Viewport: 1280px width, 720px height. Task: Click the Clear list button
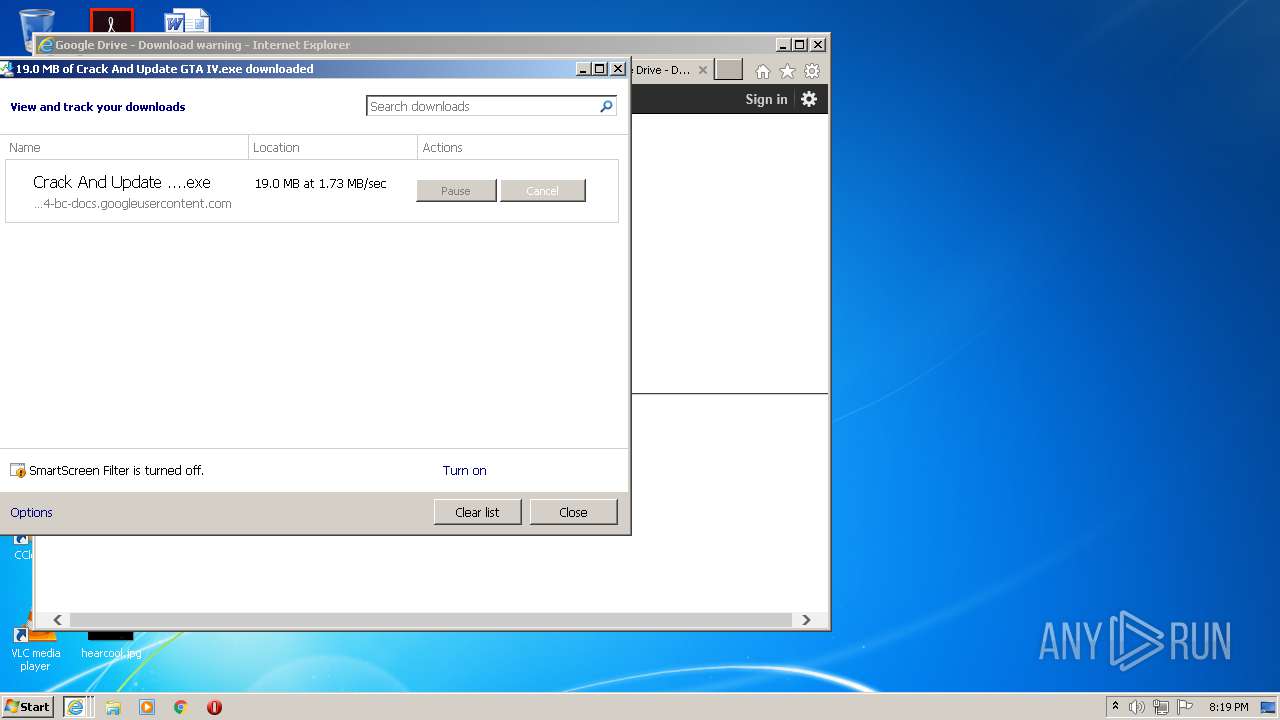477,512
